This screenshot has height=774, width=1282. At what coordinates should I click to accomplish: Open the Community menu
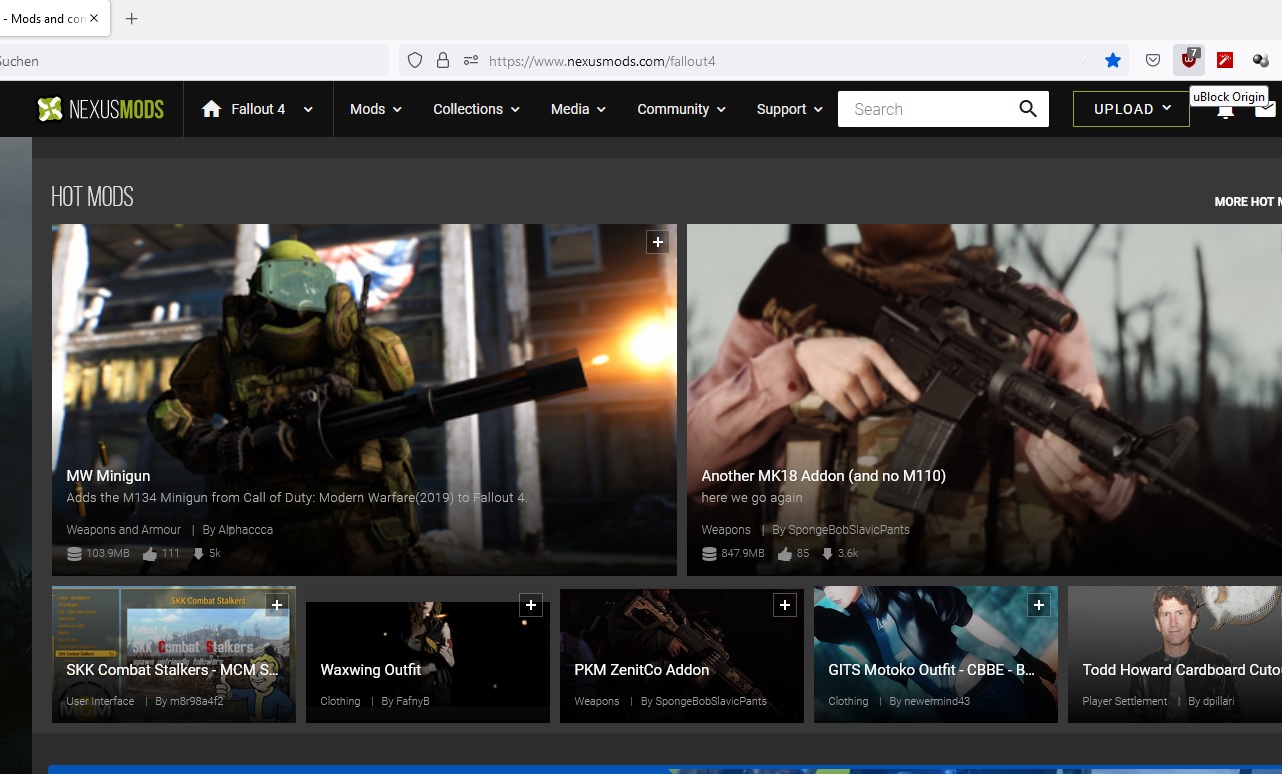click(x=680, y=109)
